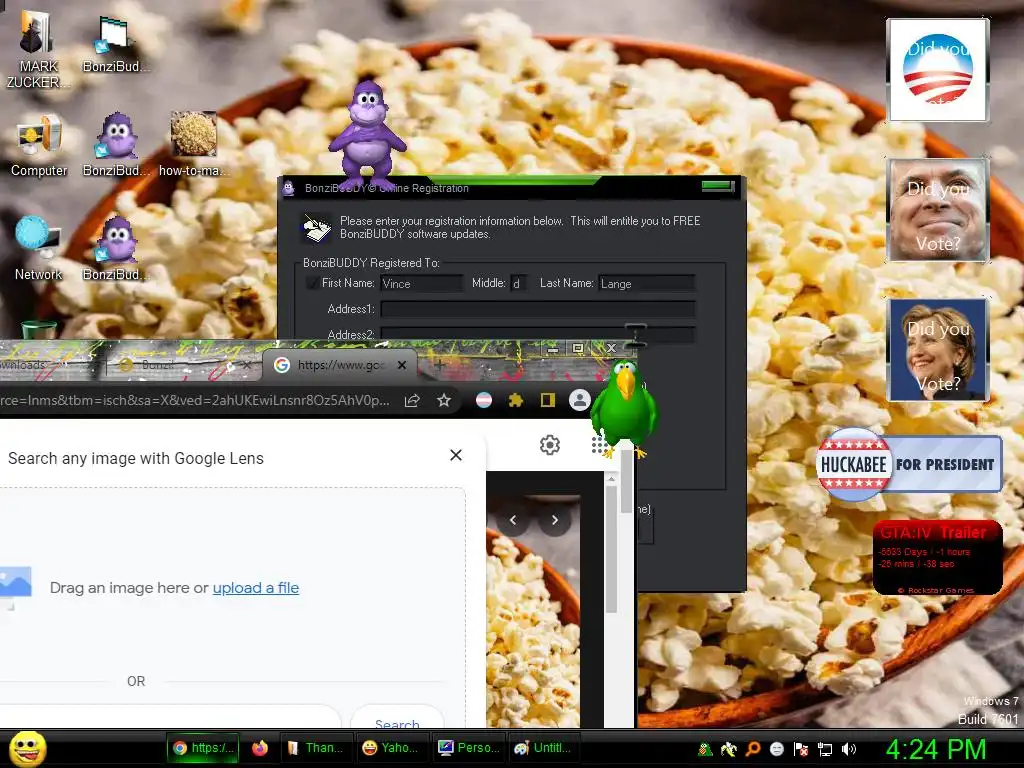Click the striped flag extension icon
The image size is (1024, 768).
(x=484, y=400)
